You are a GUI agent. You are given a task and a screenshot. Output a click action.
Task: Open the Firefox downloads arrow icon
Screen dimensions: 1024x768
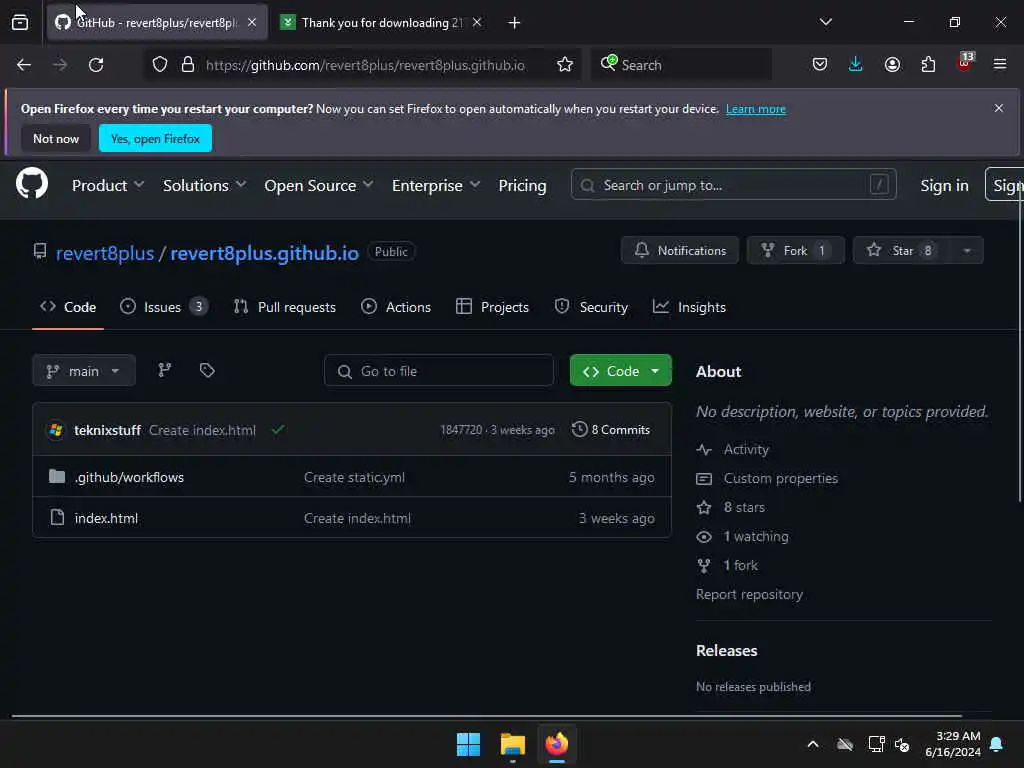click(856, 65)
